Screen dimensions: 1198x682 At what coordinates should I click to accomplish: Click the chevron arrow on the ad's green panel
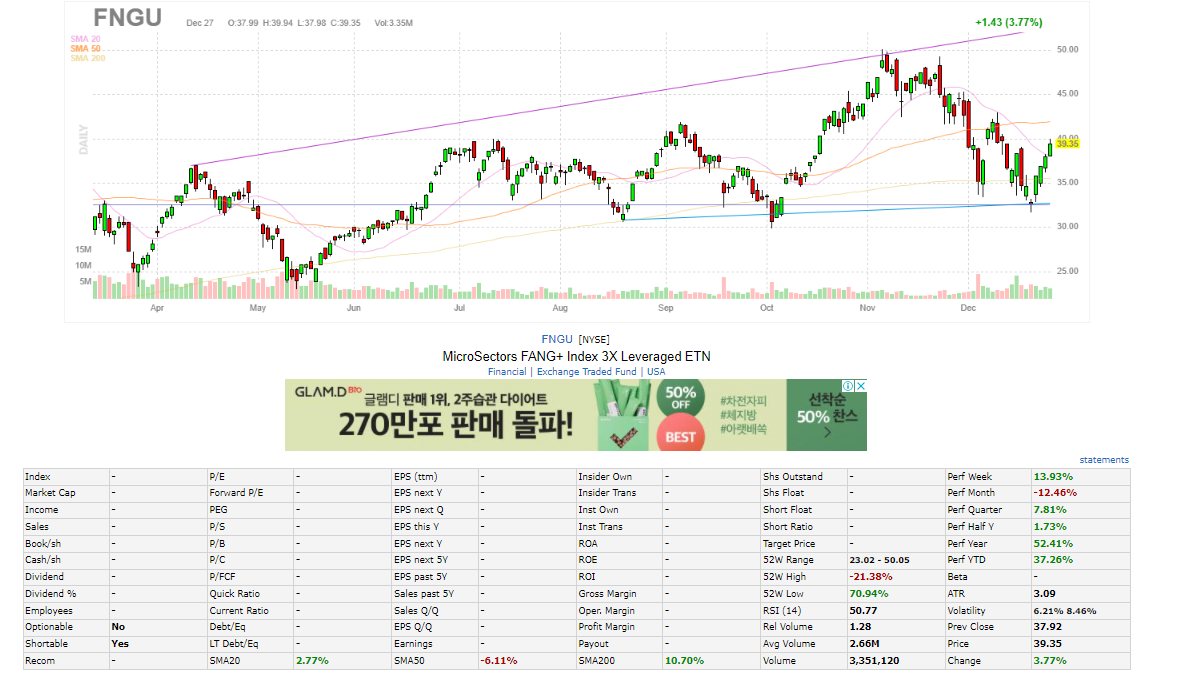coord(827,433)
